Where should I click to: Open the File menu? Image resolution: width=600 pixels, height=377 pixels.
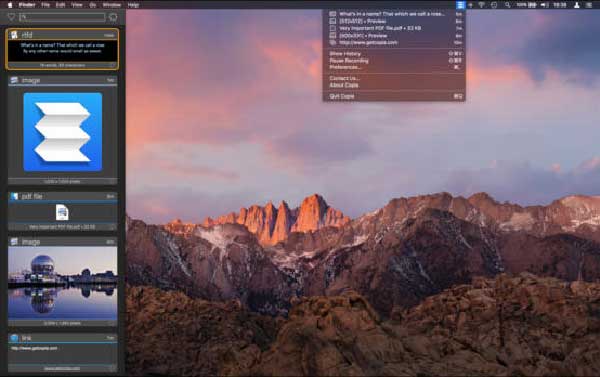[x=46, y=5]
